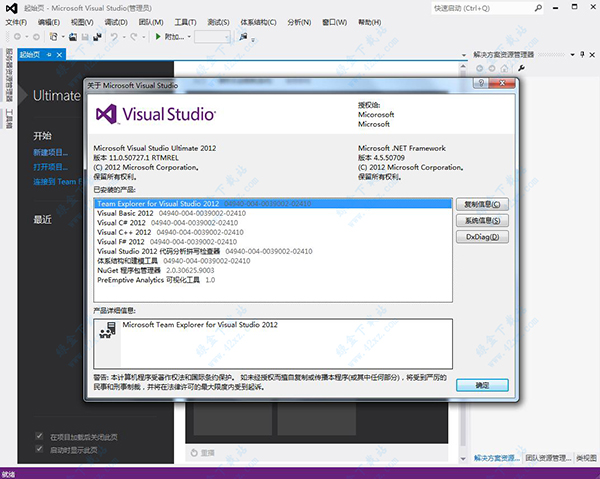This screenshot has height=479, width=600.
Task: Open the collapsed server explorer side tab
Action: pos(9,75)
